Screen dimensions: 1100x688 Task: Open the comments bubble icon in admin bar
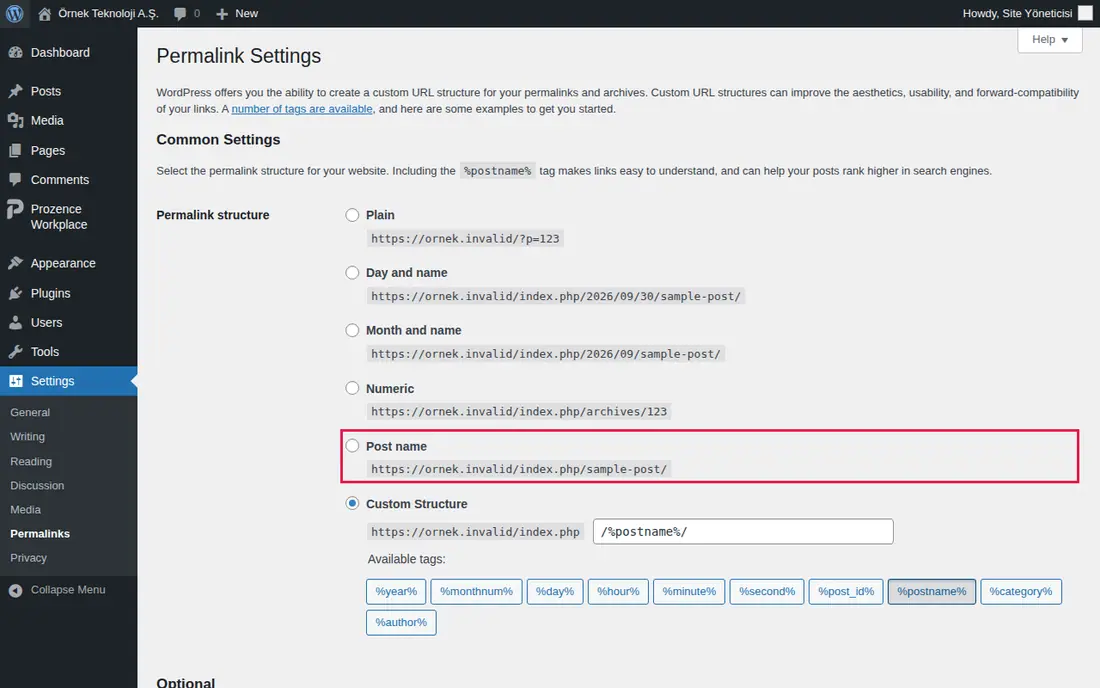[x=180, y=14]
